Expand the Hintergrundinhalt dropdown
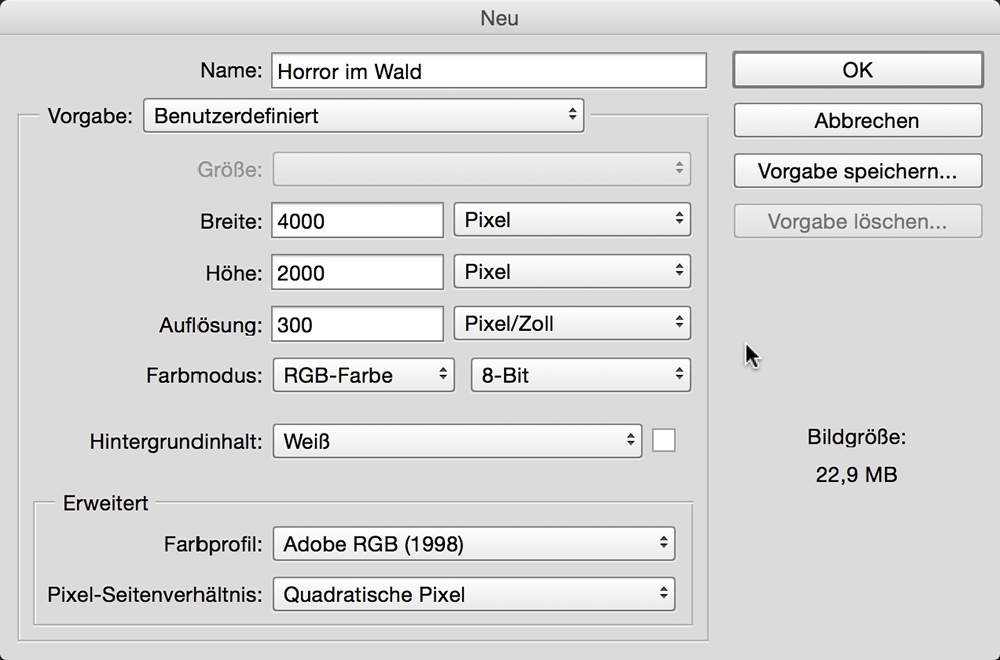 point(457,440)
